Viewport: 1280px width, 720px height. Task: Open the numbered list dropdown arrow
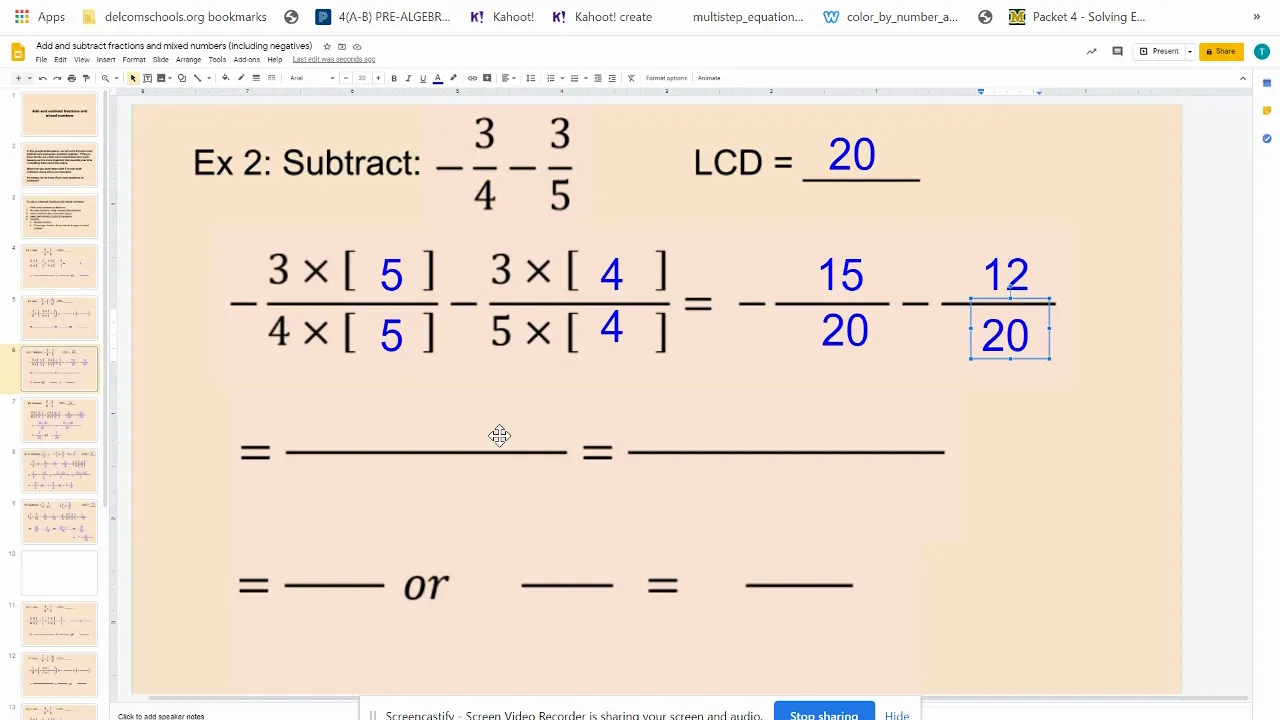[562, 78]
